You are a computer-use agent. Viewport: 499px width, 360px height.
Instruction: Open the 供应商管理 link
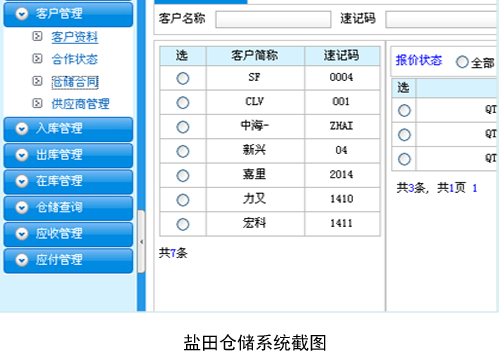80,104
